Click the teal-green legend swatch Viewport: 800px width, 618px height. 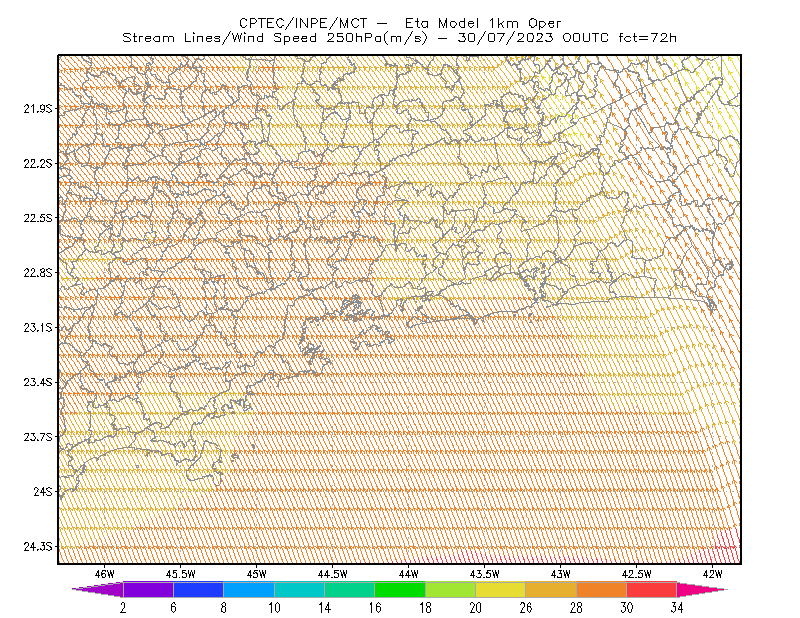coord(349,589)
